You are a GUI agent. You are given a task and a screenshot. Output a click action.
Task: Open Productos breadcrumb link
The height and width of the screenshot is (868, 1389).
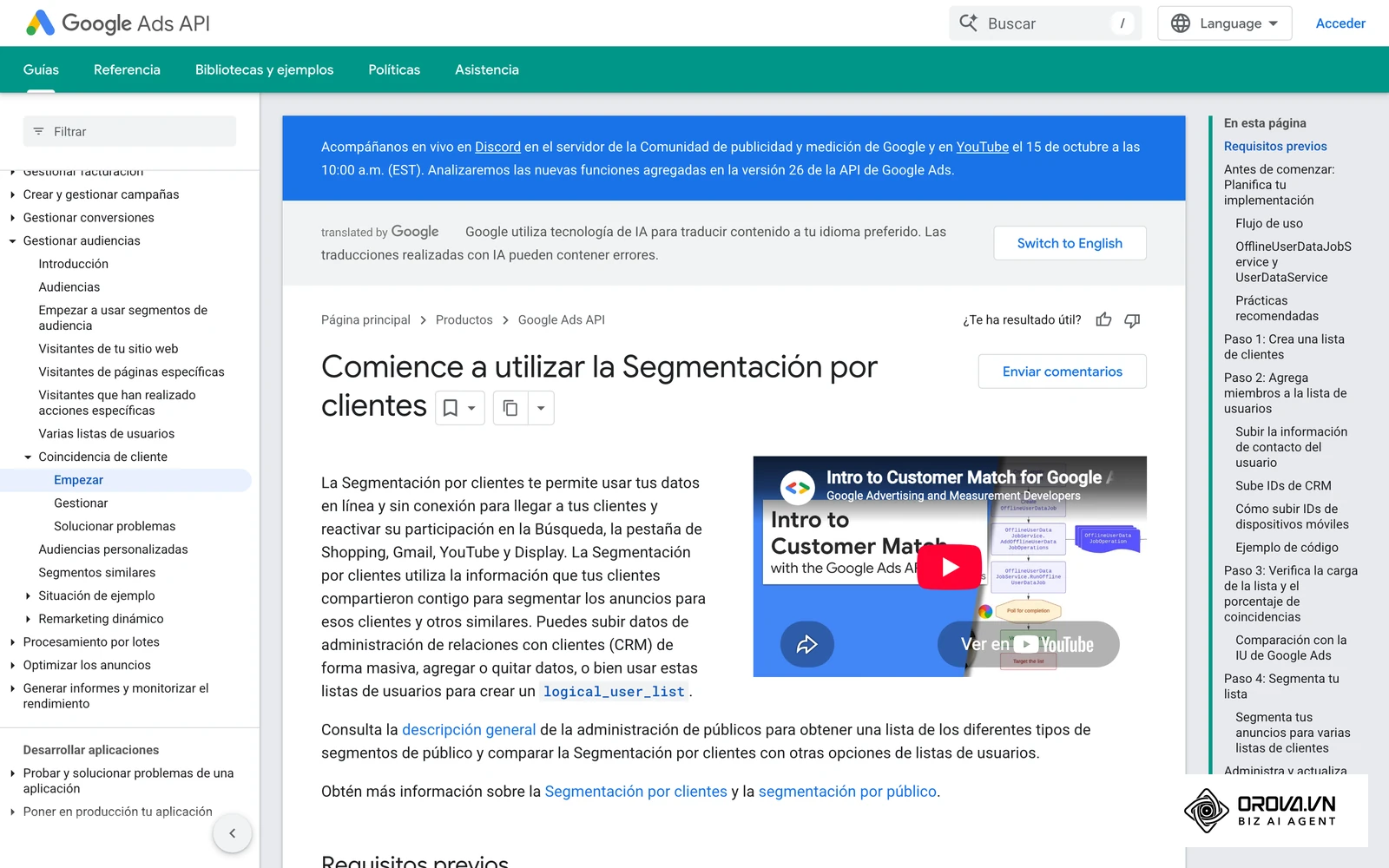tap(464, 320)
